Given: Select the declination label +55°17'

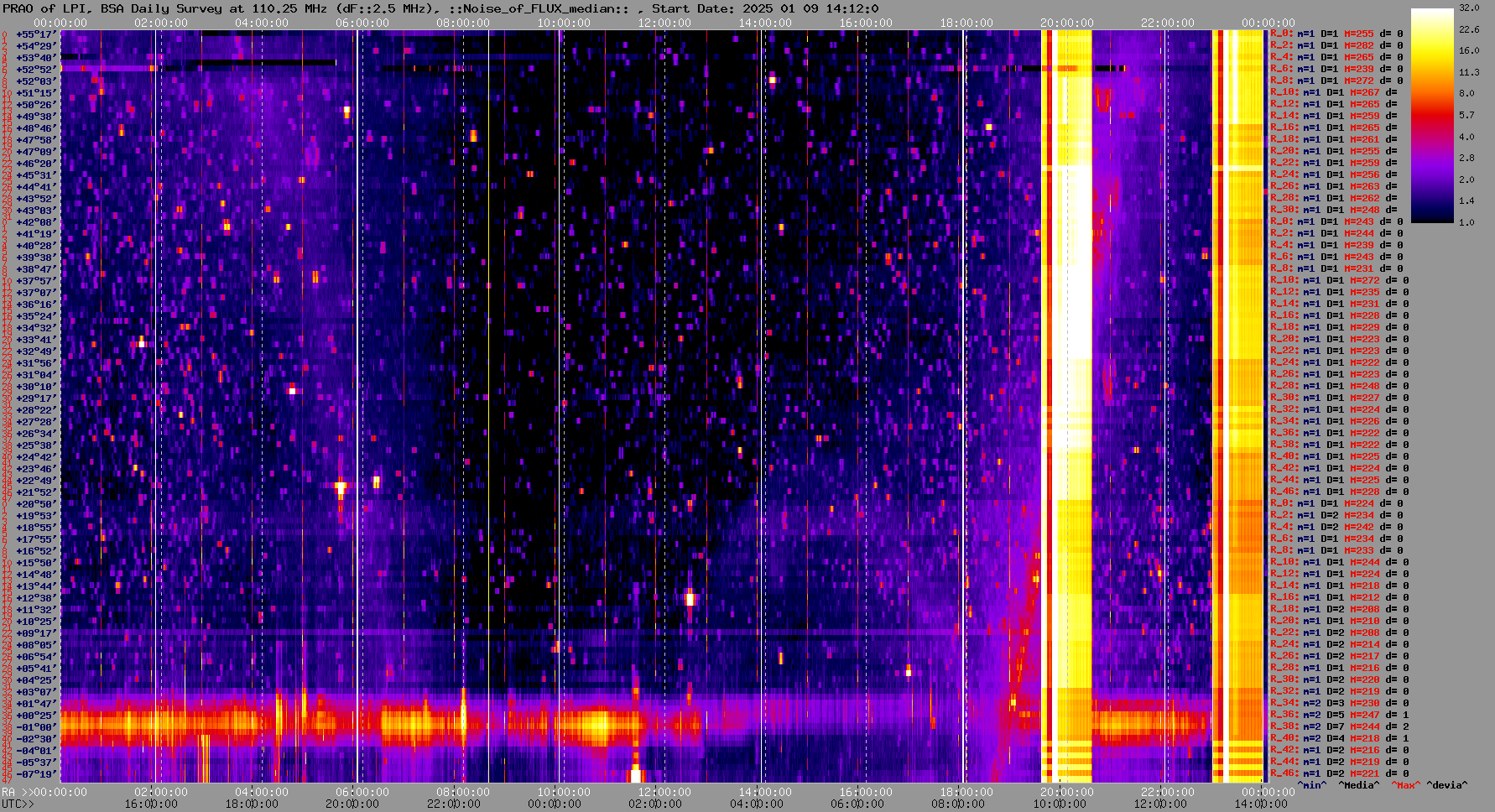Looking at the screenshot, I should pyautogui.click(x=36, y=34).
